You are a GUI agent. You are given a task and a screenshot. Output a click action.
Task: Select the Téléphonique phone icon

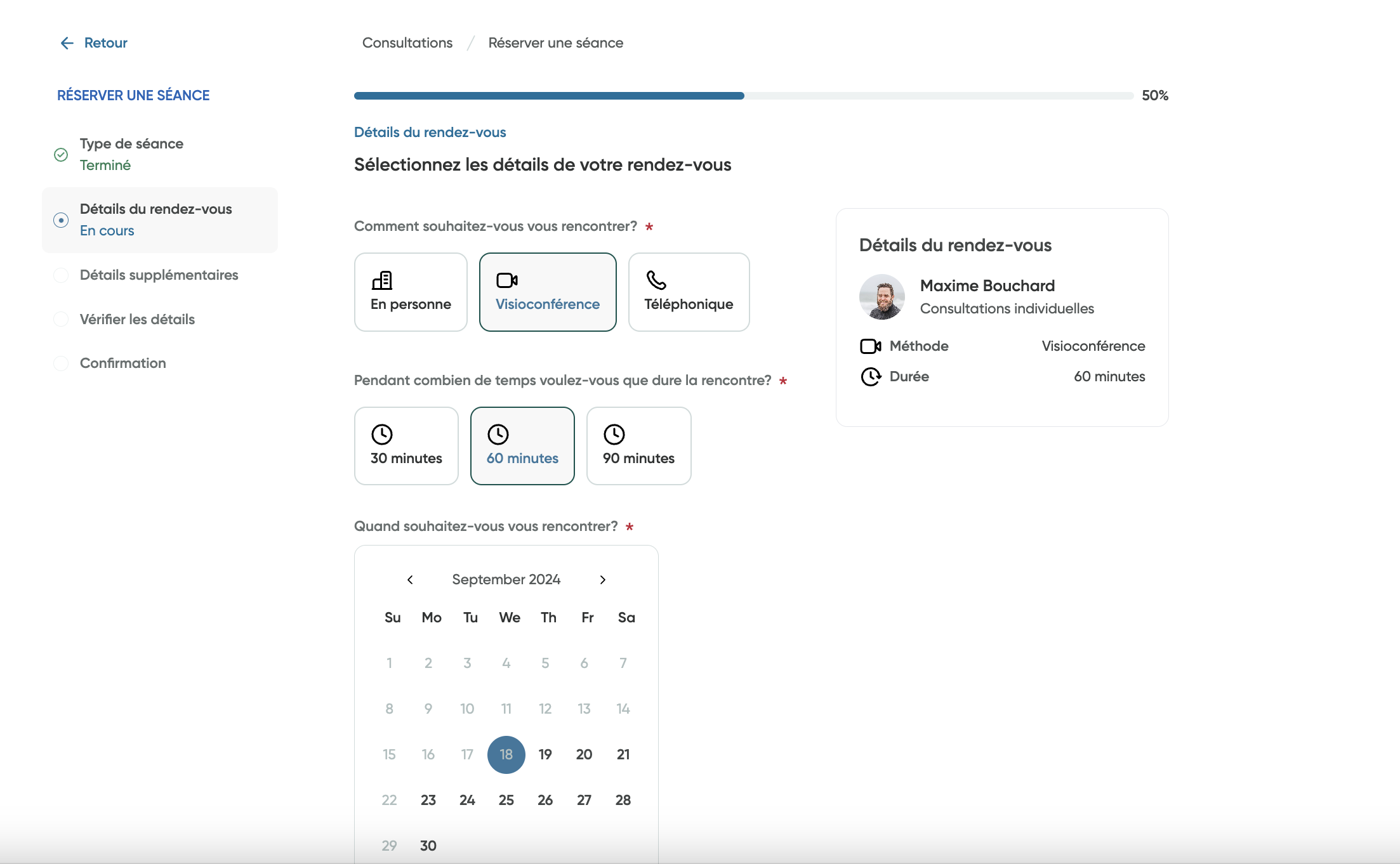pos(655,279)
